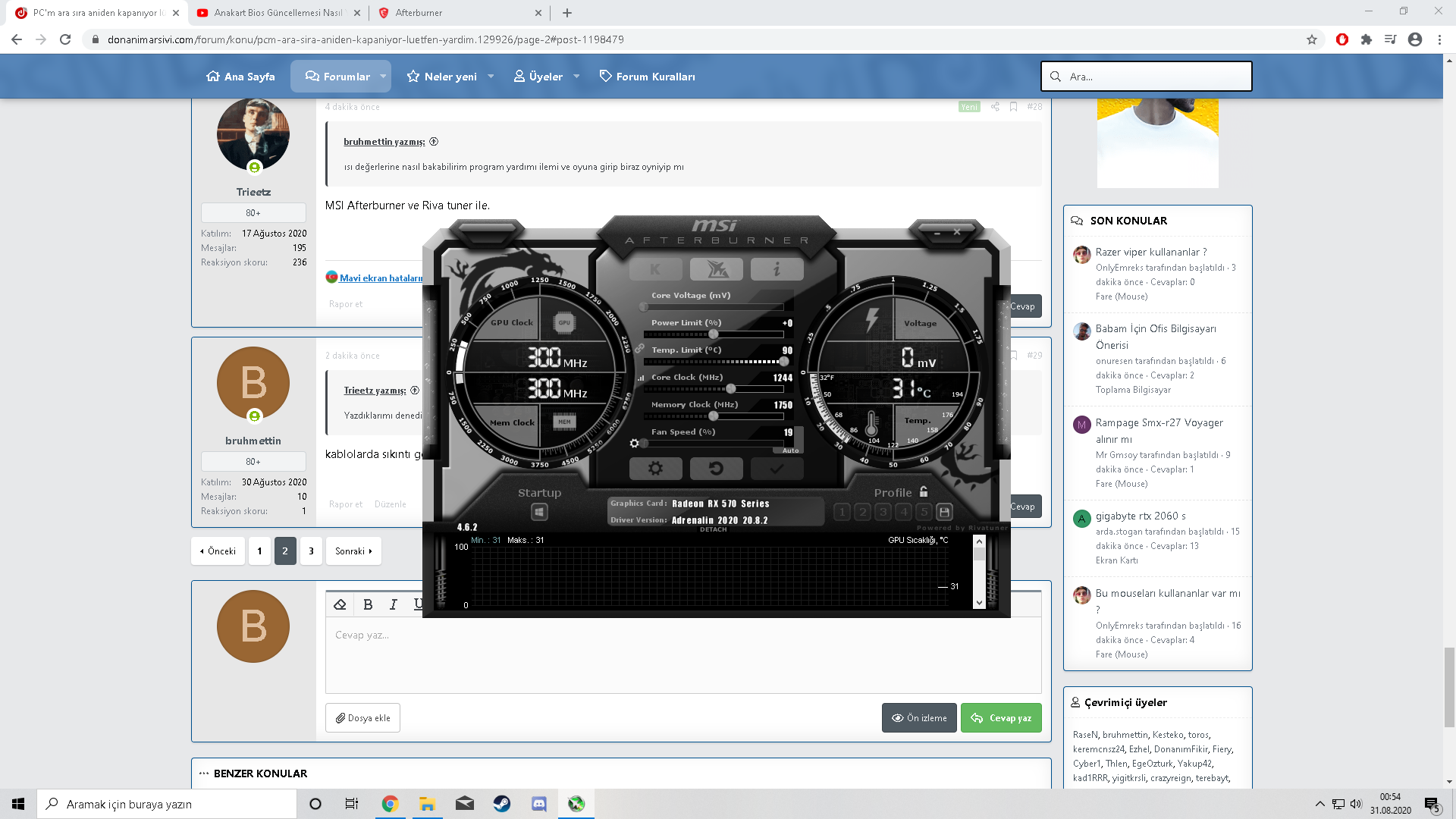Viewport: 1456px width, 819px height.
Task: Toggle link between power and temp limit
Action: 640,348
